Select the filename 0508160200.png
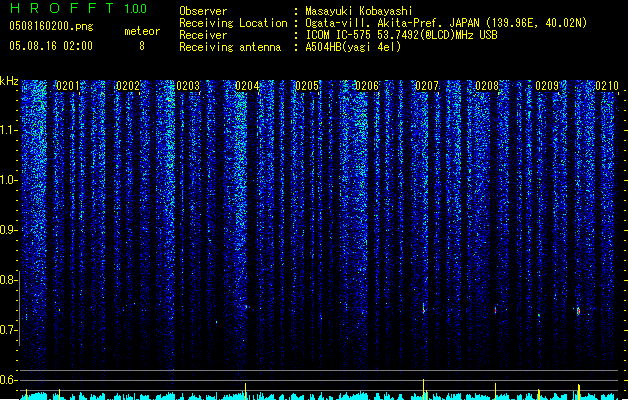The width and height of the screenshot is (629, 400). point(51,26)
